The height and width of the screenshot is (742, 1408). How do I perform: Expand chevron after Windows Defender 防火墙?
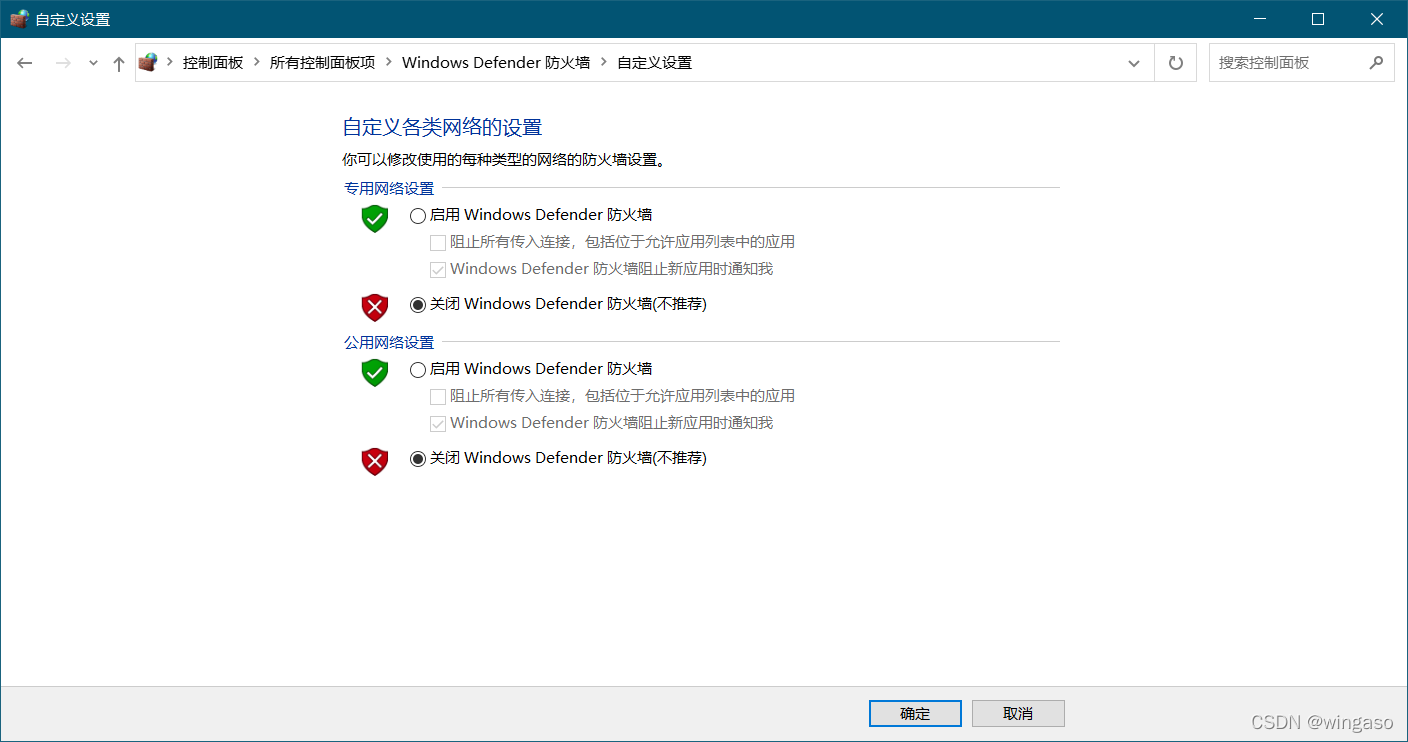point(604,62)
